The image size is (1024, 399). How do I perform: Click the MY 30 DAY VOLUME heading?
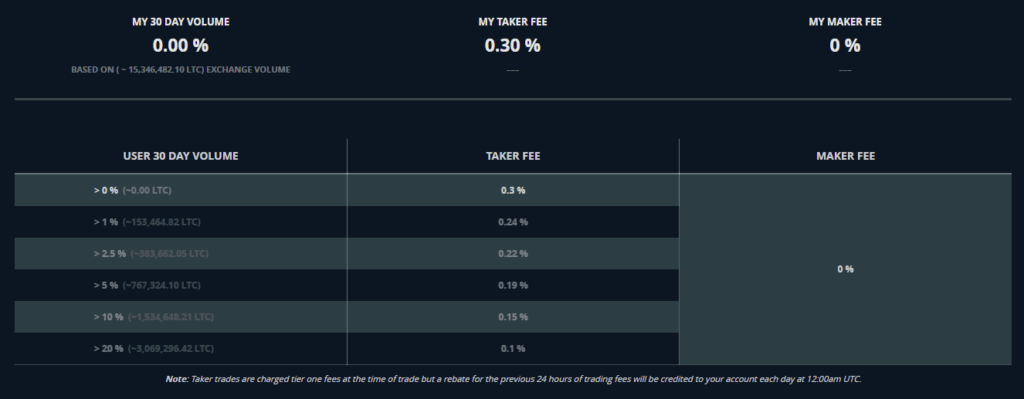click(181, 22)
